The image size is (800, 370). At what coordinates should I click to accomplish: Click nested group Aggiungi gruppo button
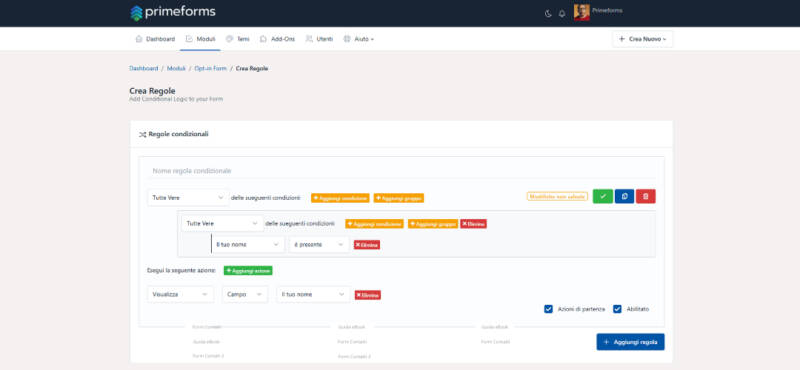tap(433, 224)
